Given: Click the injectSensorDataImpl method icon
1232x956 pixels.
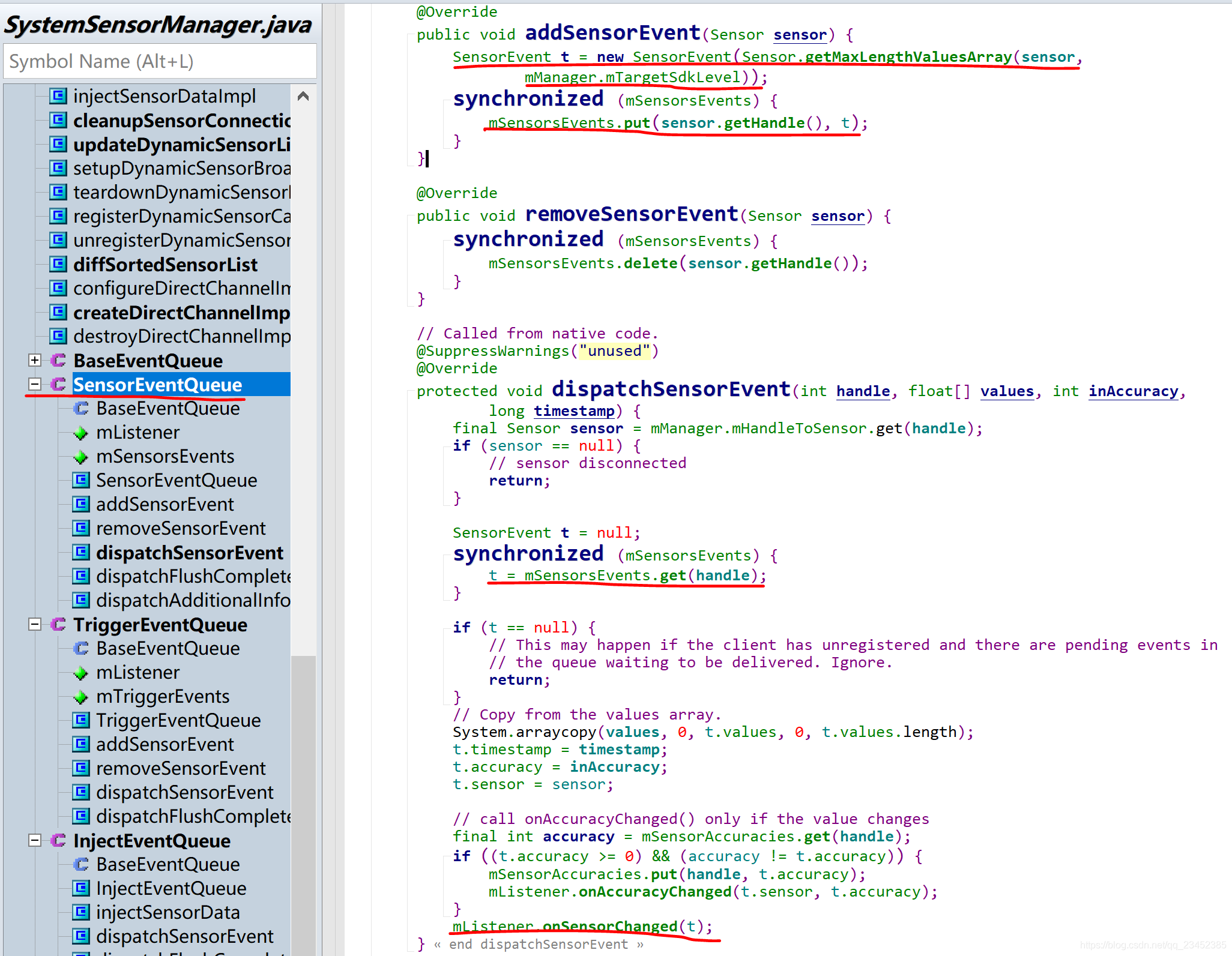Looking at the screenshot, I should click(x=58, y=96).
